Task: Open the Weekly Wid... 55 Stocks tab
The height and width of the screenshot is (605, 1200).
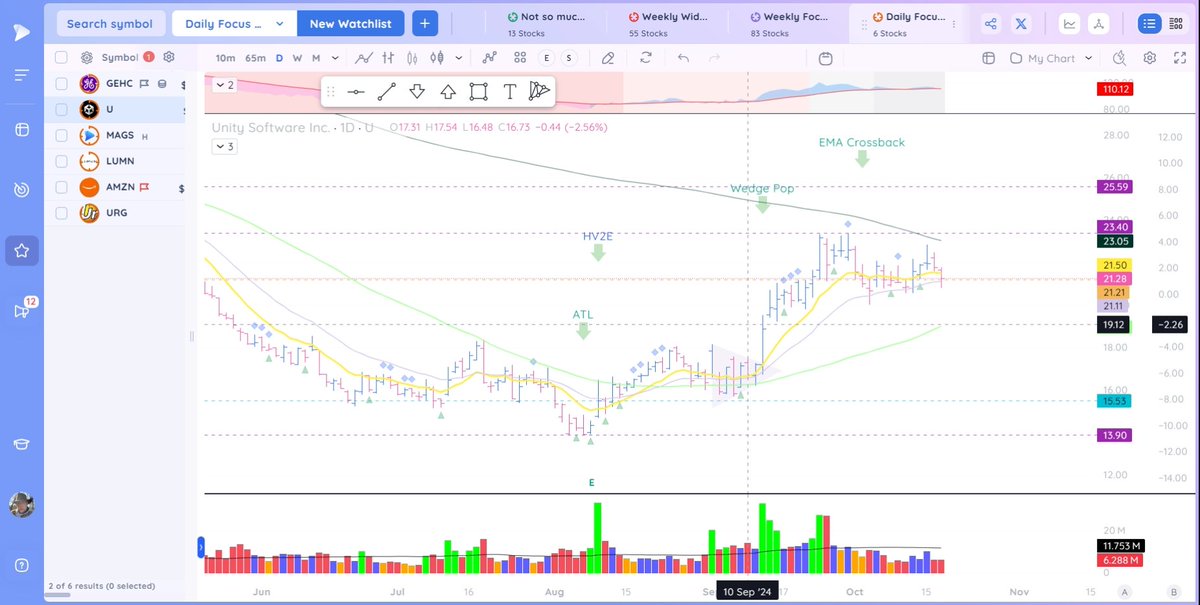Action: coord(670,24)
